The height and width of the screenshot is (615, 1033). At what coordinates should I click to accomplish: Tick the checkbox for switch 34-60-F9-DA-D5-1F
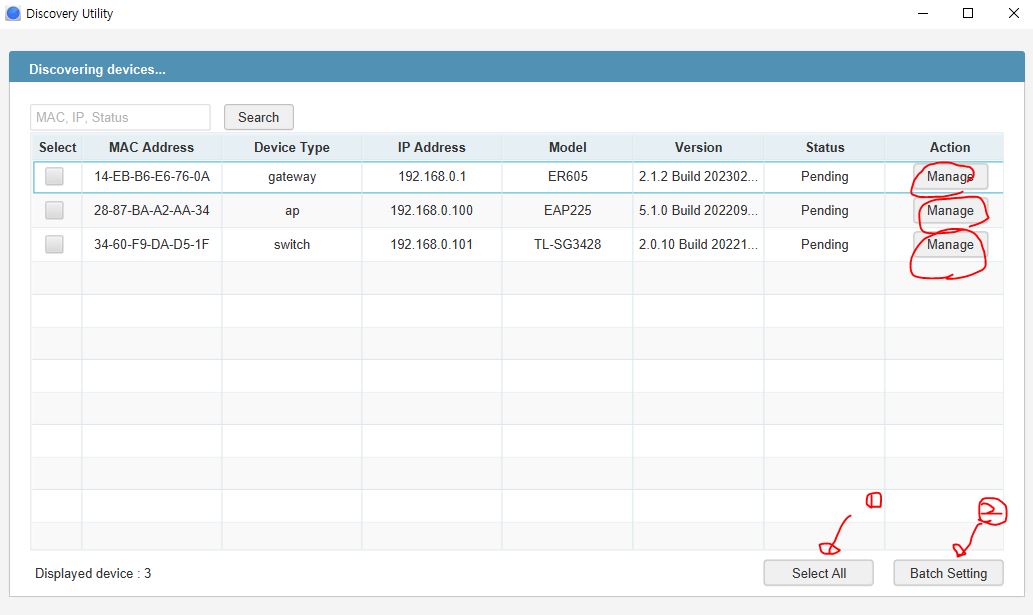54,244
